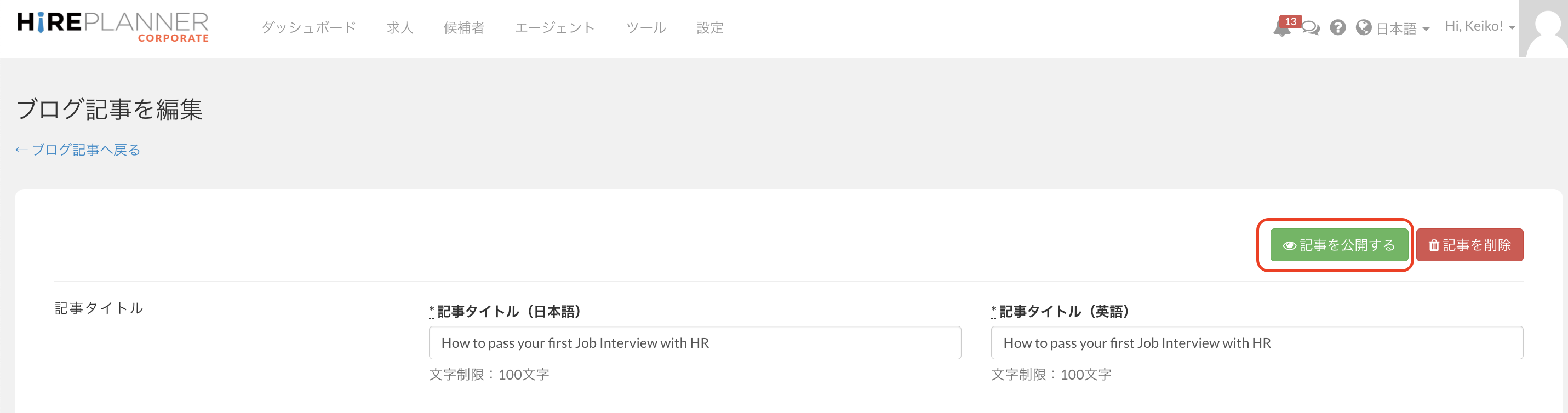Click the ブログ記事へ戻る back link

point(78,150)
